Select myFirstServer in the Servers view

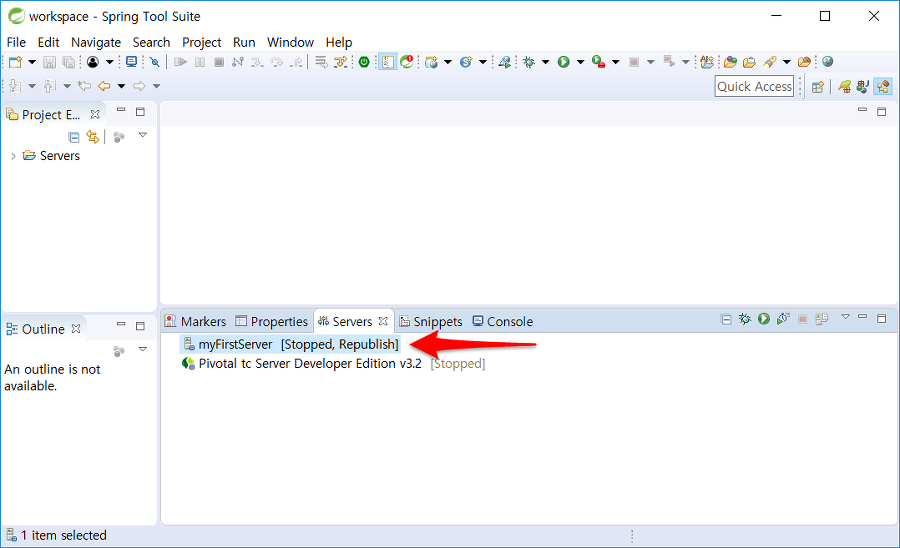pos(290,344)
